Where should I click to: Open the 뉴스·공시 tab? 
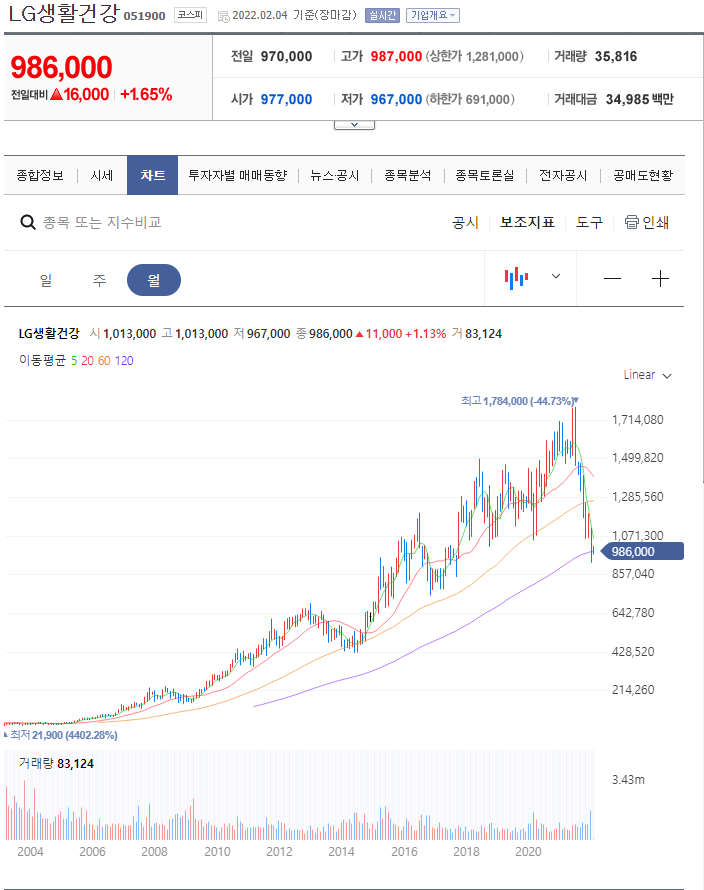coord(335,175)
